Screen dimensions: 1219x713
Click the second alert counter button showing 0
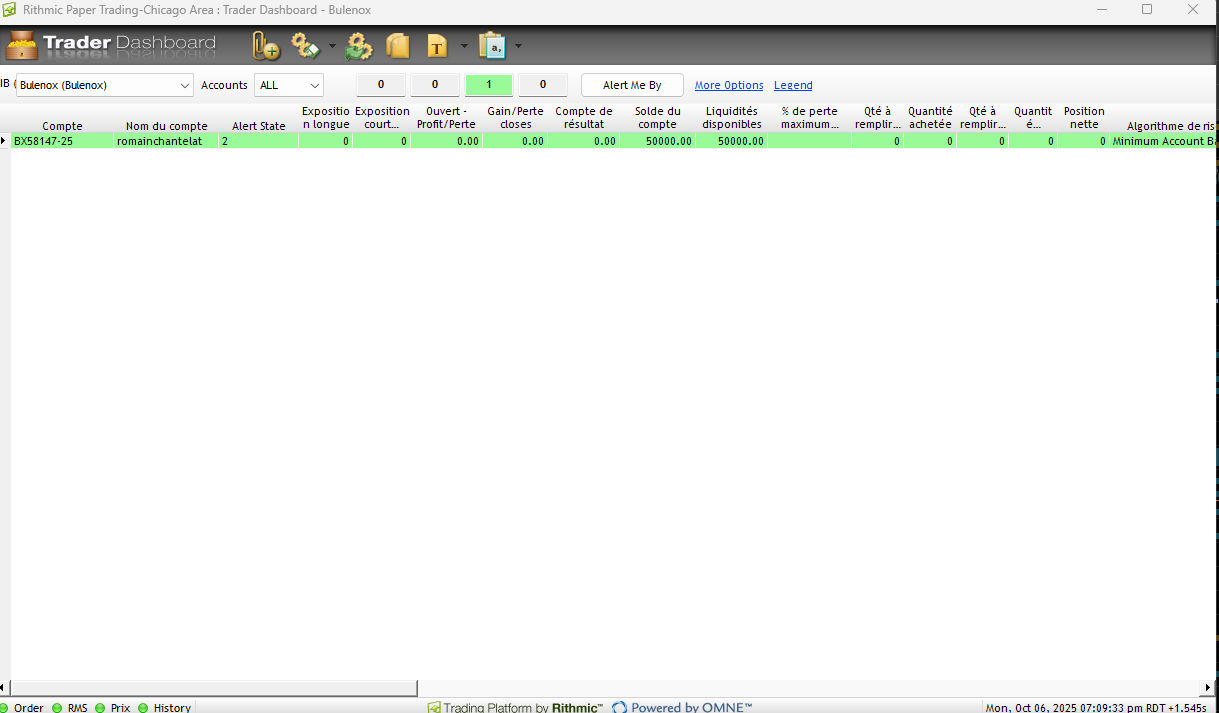(x=435, y=85)
